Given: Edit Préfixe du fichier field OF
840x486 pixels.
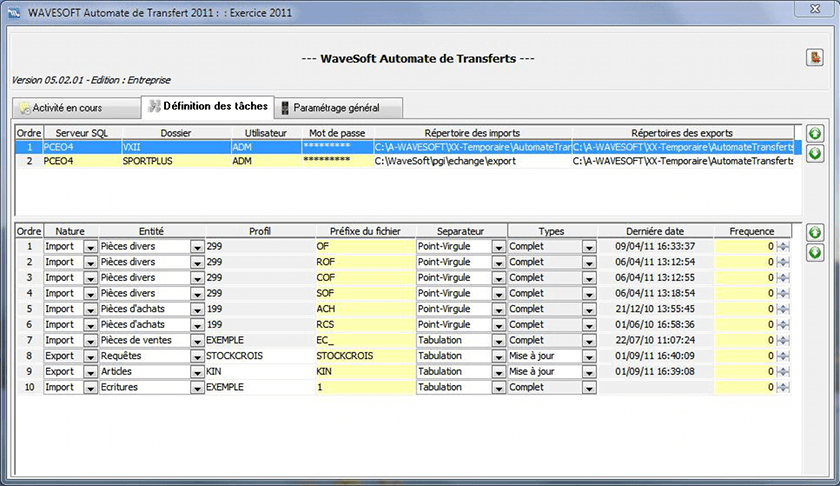Looking at the screenshot, I should 365,246.
